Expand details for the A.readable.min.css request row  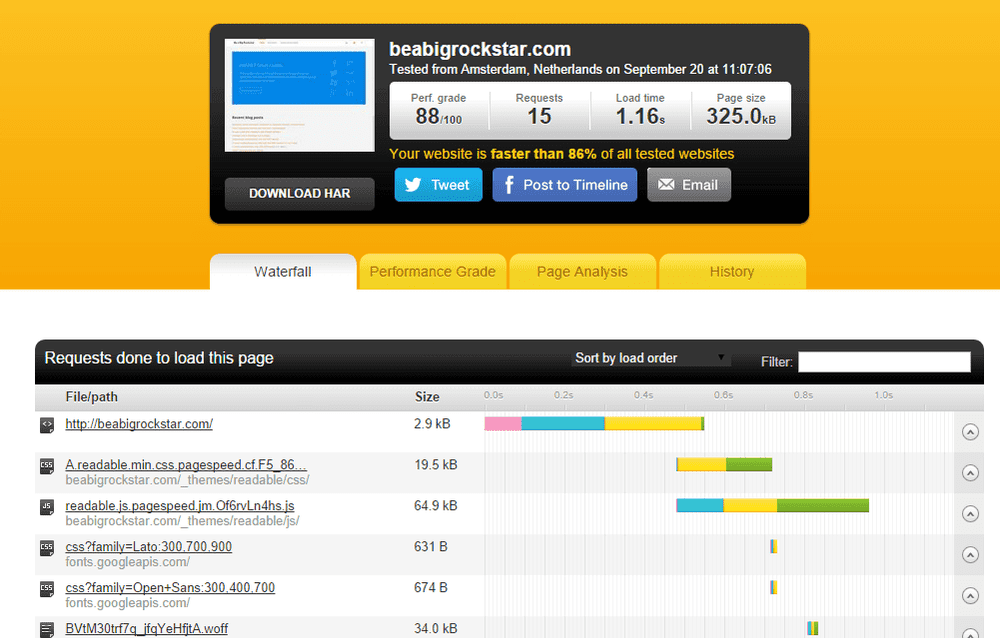970,473
